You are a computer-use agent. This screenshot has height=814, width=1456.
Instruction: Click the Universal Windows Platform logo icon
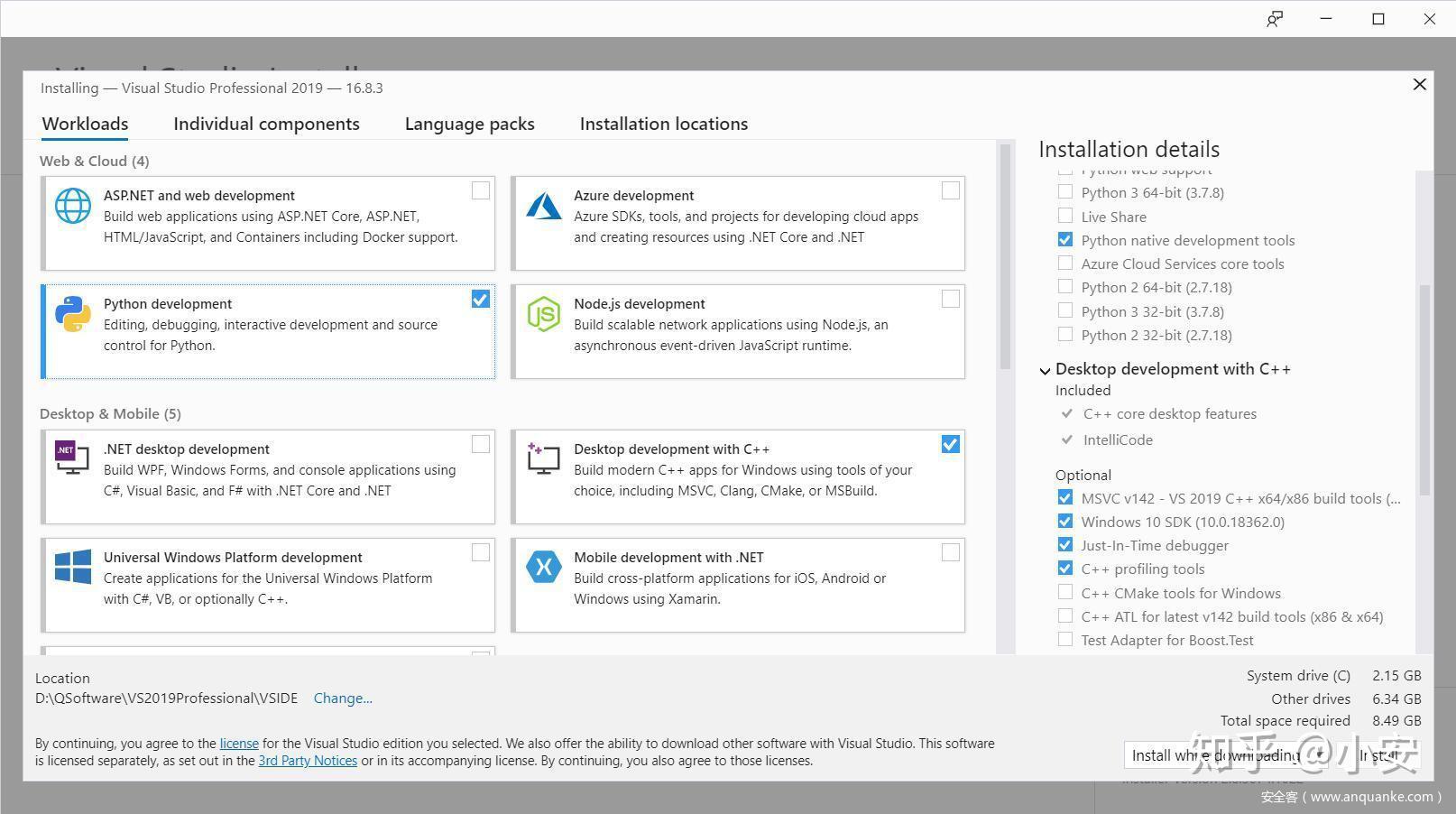pyautogui.click(x=73, y=567)
